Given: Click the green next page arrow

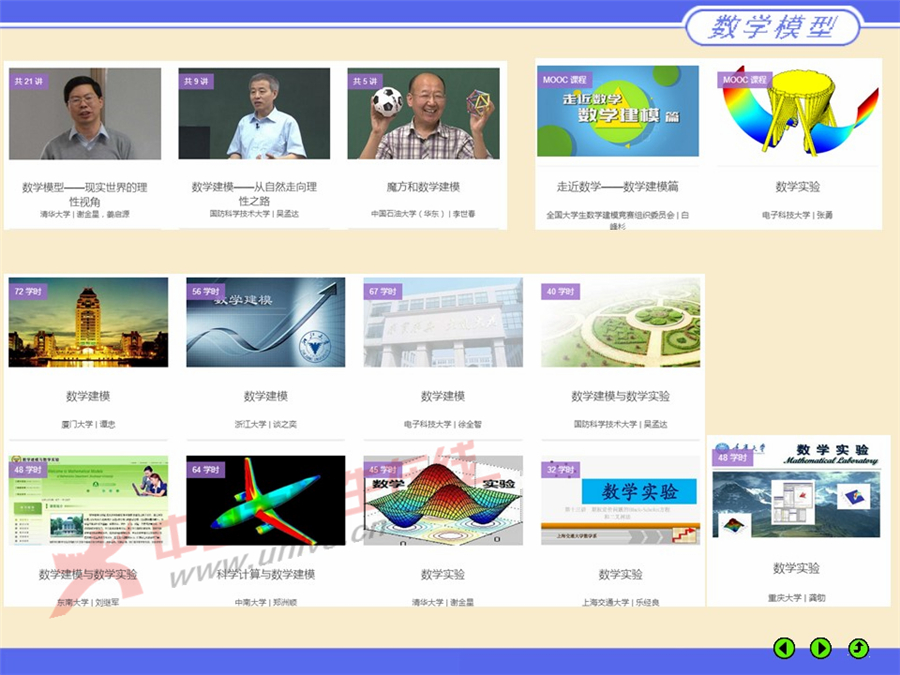Looking at the screenshot, I should pos(820,648).
